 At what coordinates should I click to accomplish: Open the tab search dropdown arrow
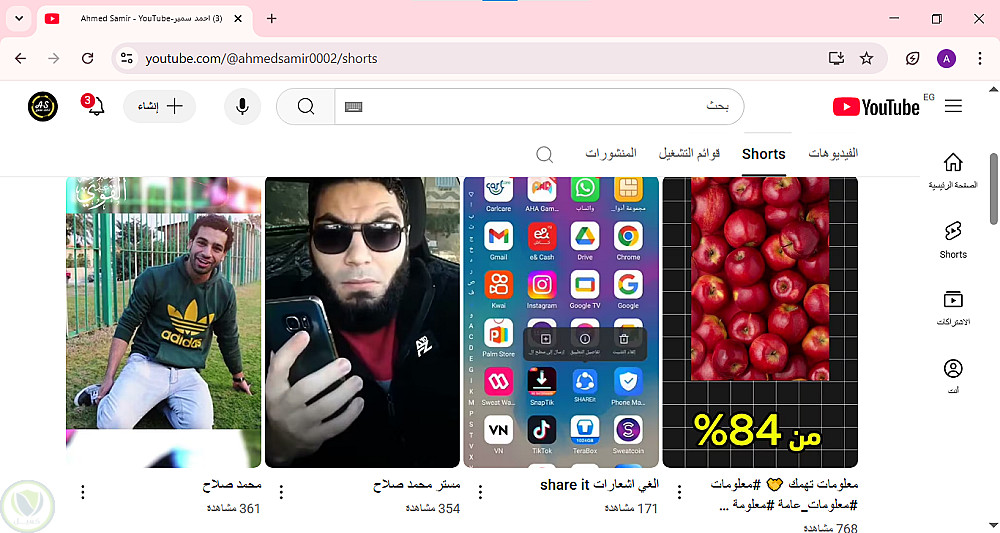19,18
